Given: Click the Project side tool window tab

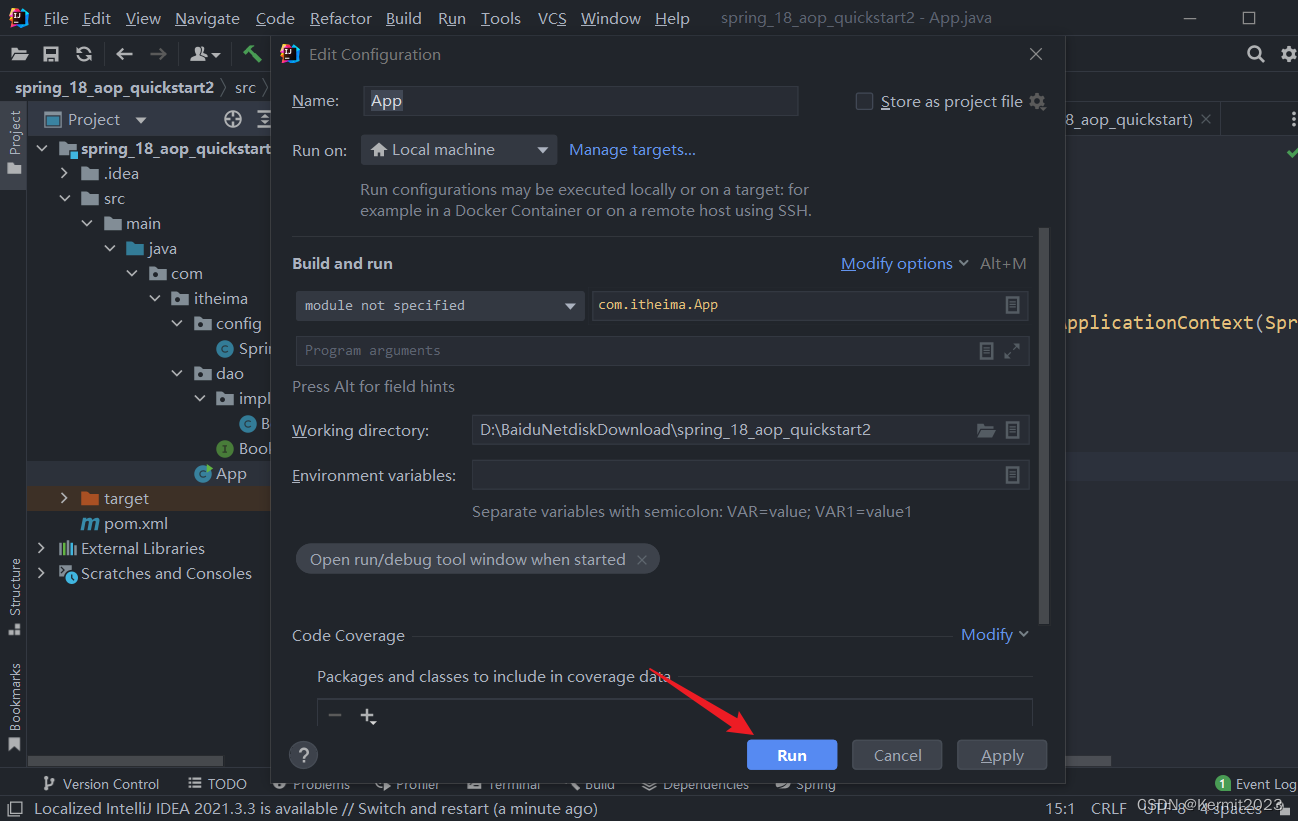Looking at the screenshot, I should pos(14,143).
